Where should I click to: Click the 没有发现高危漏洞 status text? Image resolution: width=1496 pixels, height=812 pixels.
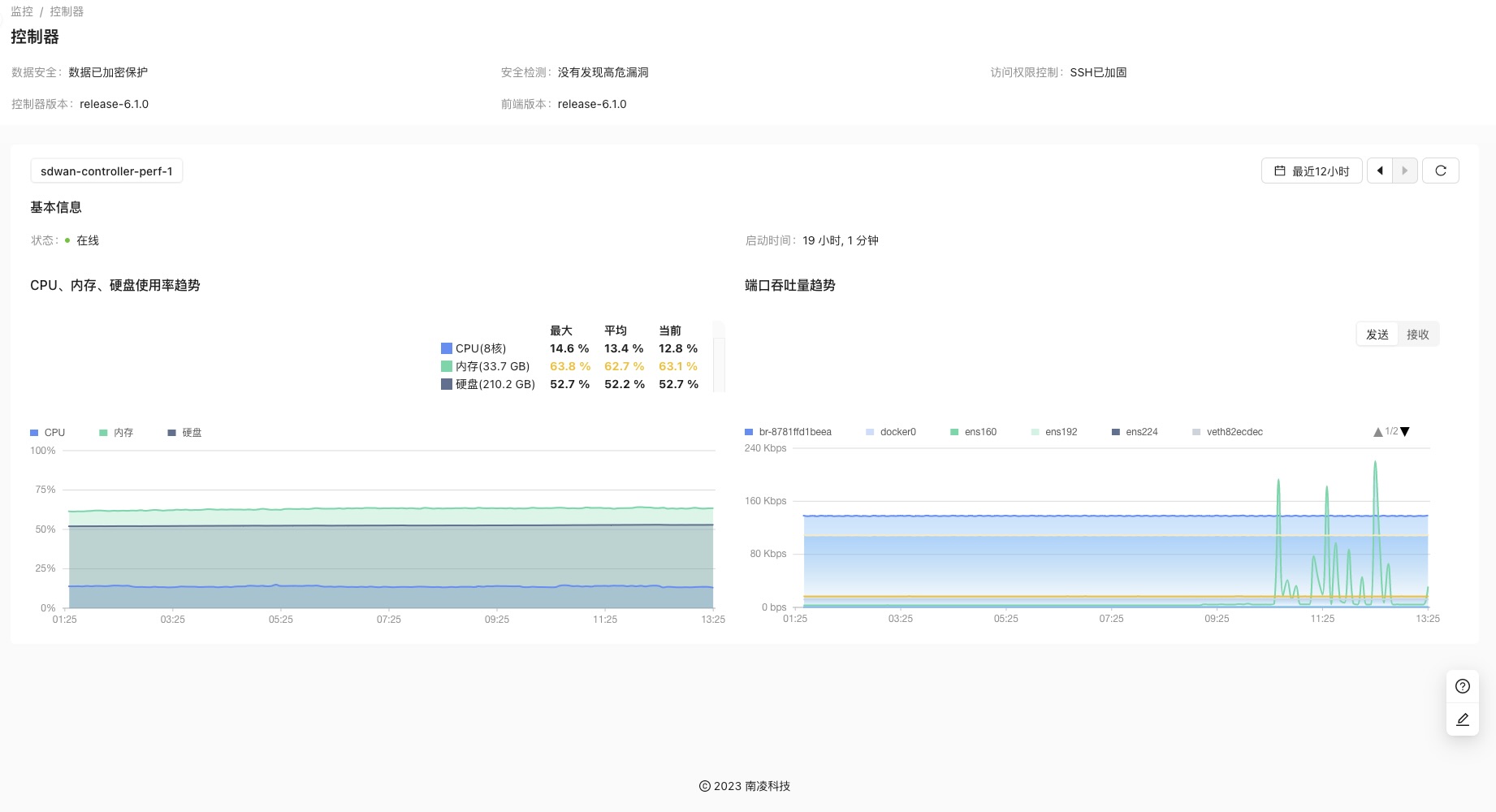(x=603, y=72)
